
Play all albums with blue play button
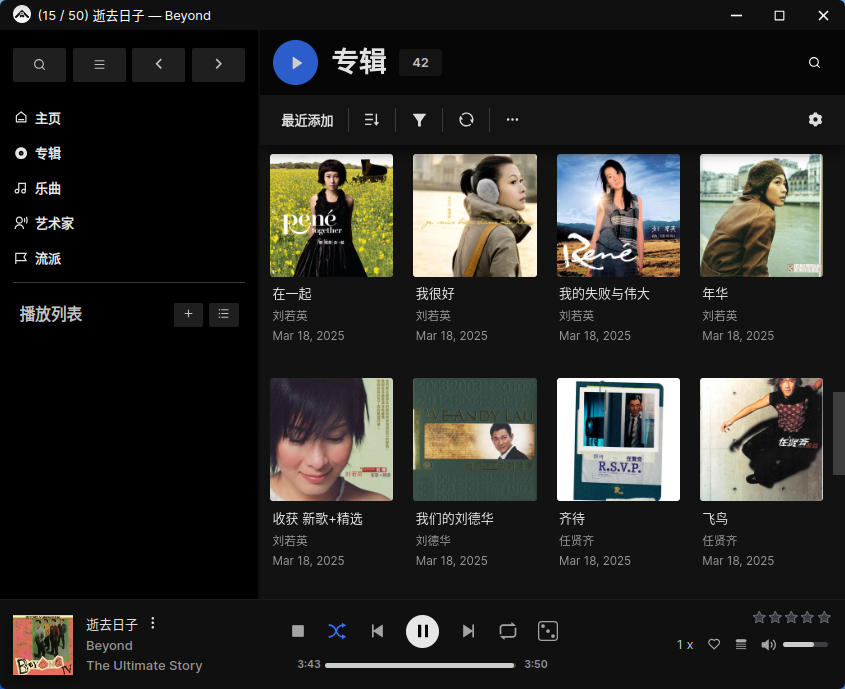295,62
